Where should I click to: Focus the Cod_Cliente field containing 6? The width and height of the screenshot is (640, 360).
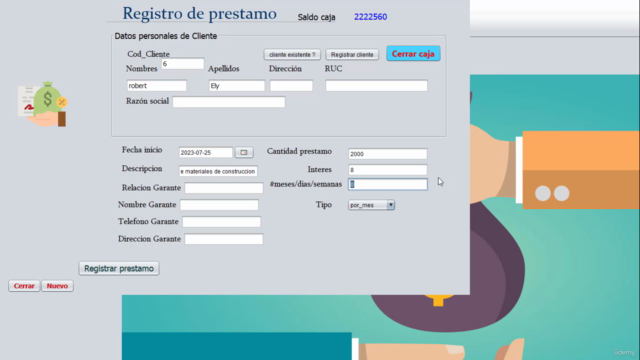click(182, 64)
